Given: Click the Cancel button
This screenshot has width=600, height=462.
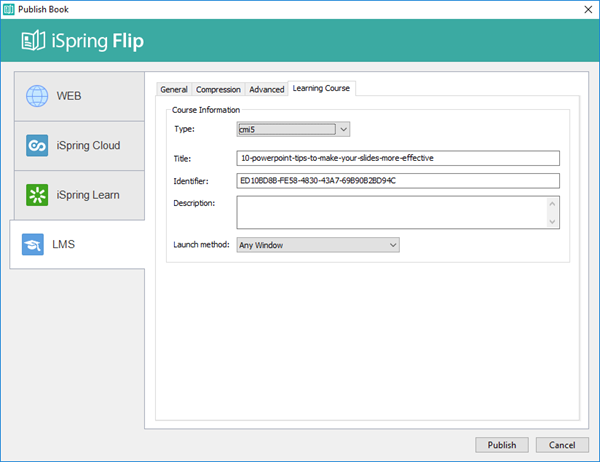Looking at the screenshot, I should 562,445.
